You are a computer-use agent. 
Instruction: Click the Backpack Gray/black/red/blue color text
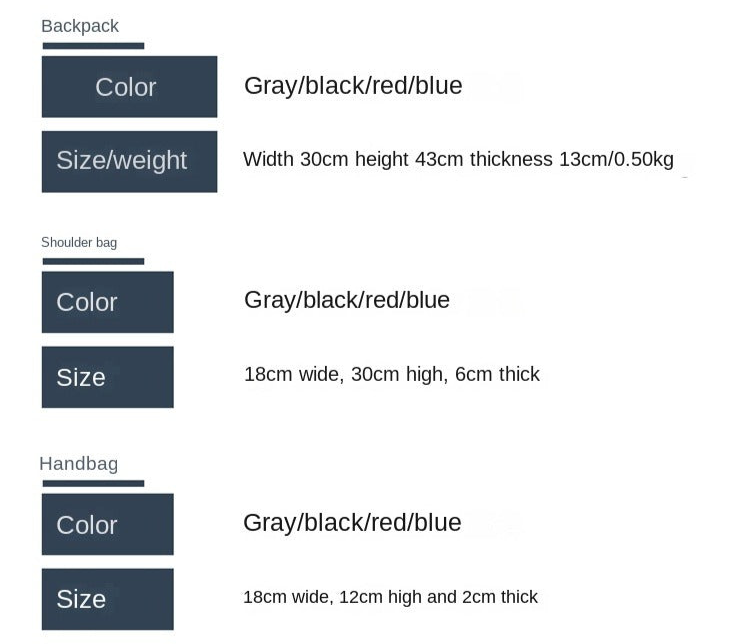click(x=353, y=86)
